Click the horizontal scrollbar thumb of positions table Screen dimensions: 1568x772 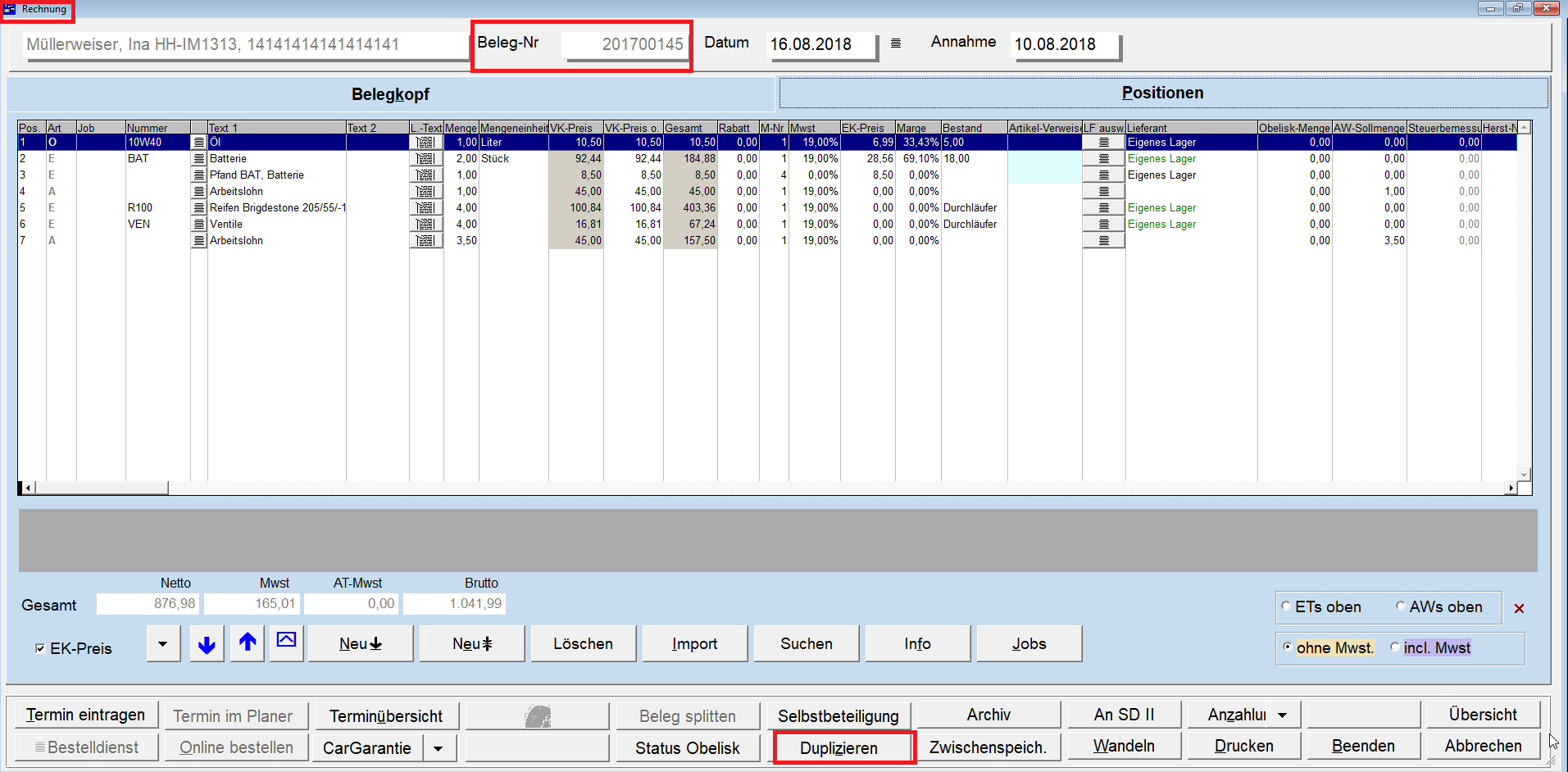[102, 488]
